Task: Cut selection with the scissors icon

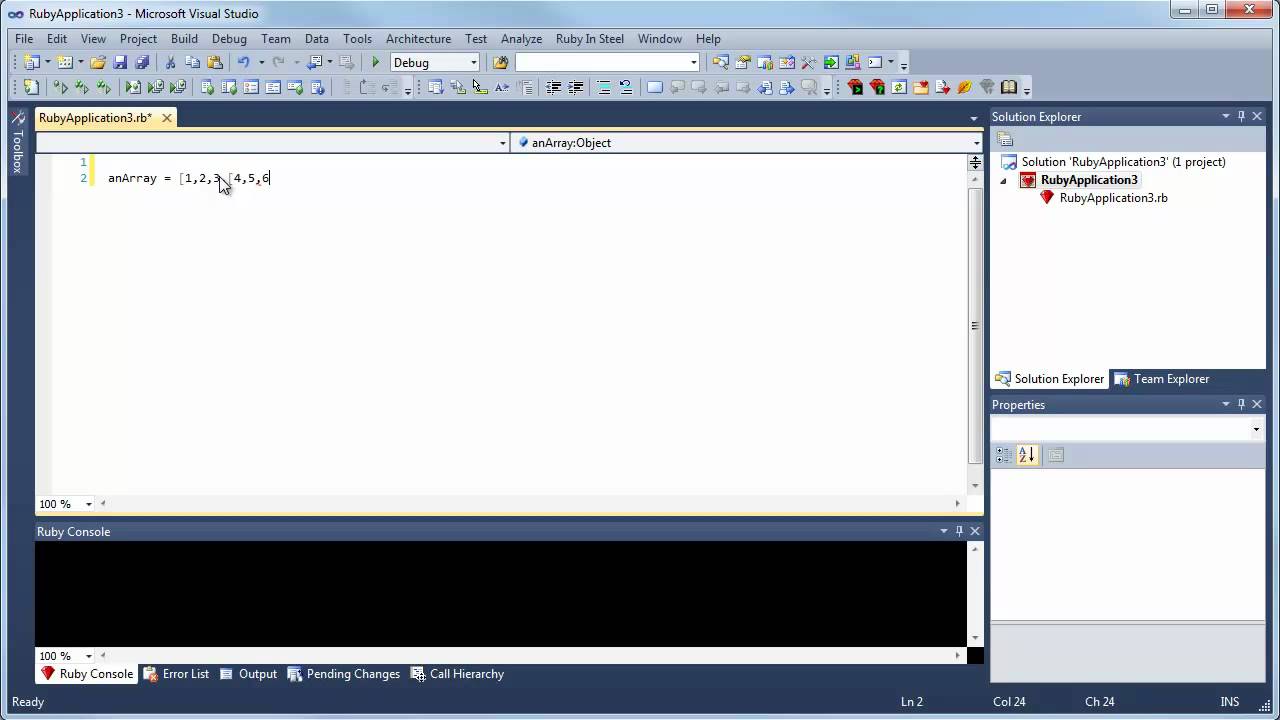Action: tap(170, 62)
